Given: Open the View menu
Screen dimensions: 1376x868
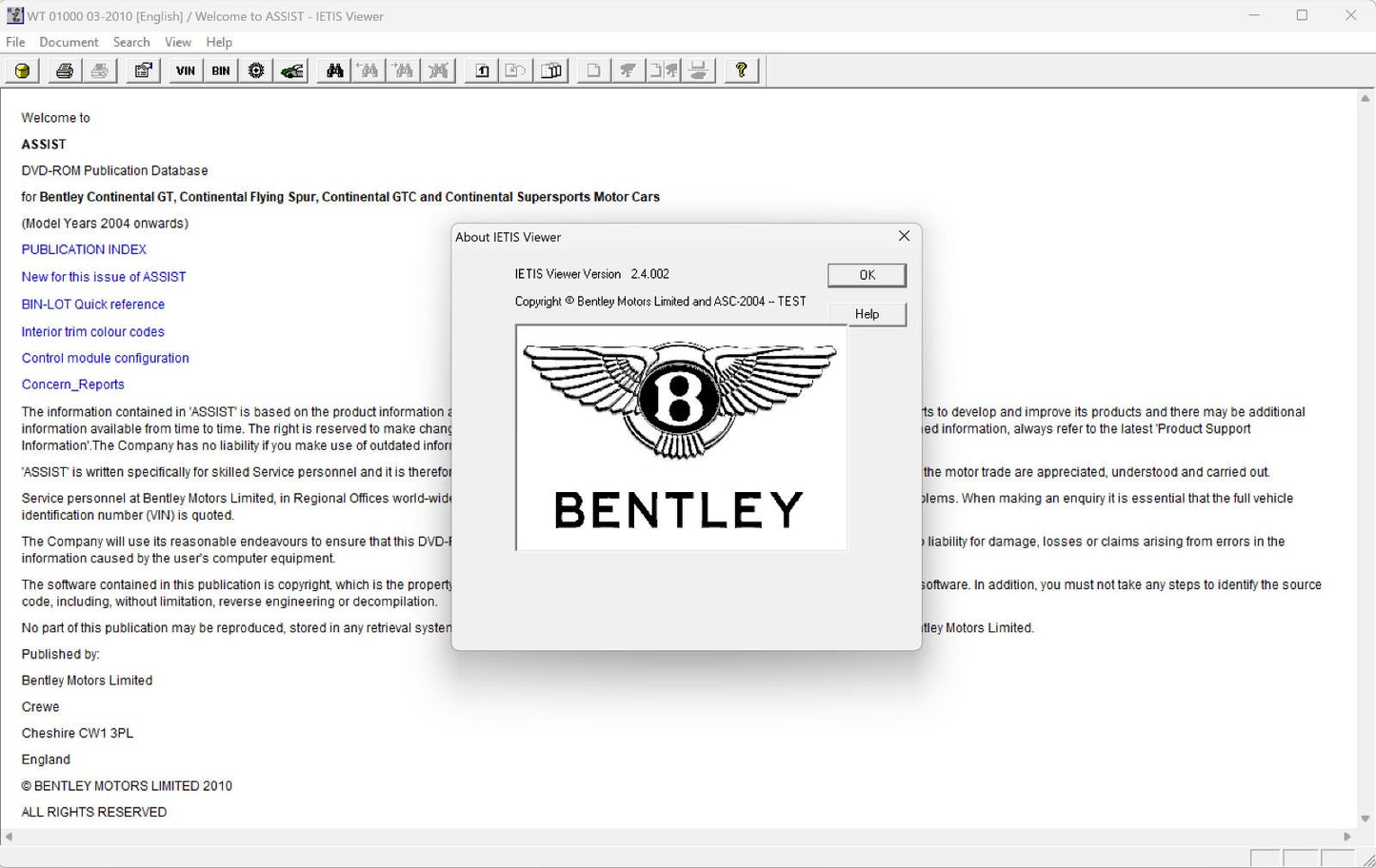Looking at the screenshot, I should [x=178, y=42].
